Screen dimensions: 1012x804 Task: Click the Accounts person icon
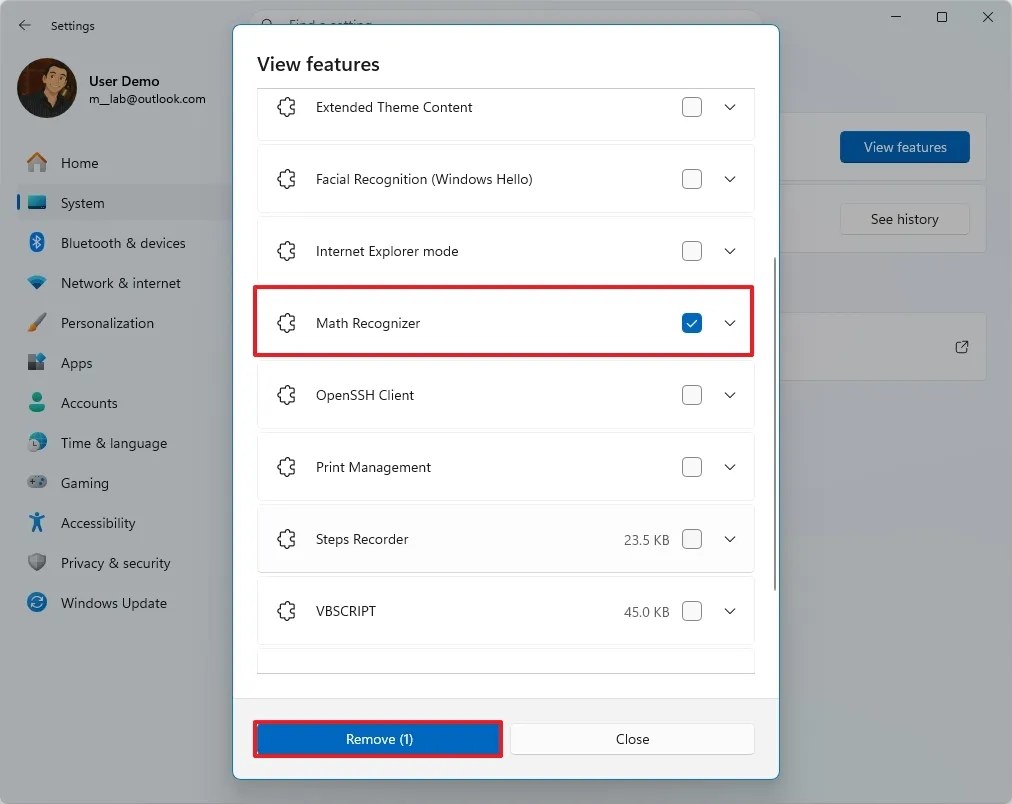37,402
